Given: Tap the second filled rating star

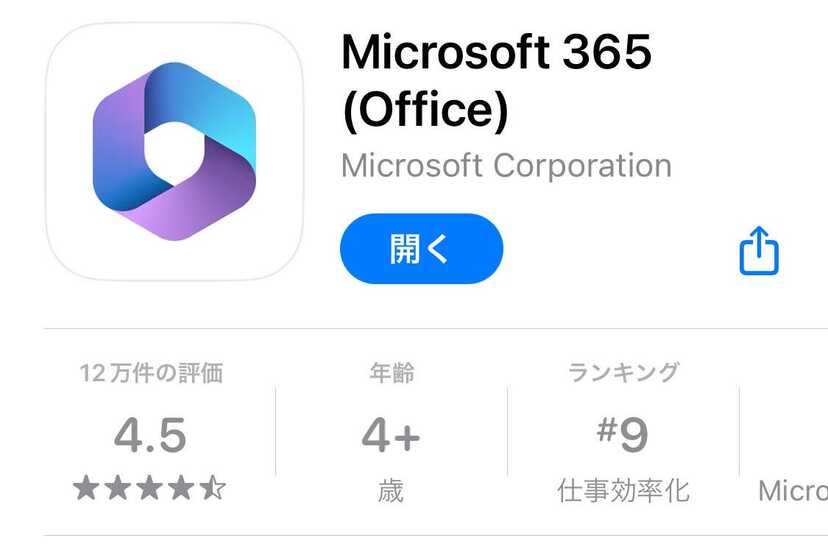Looking at the screenshot, I should (x=118, y=487).
